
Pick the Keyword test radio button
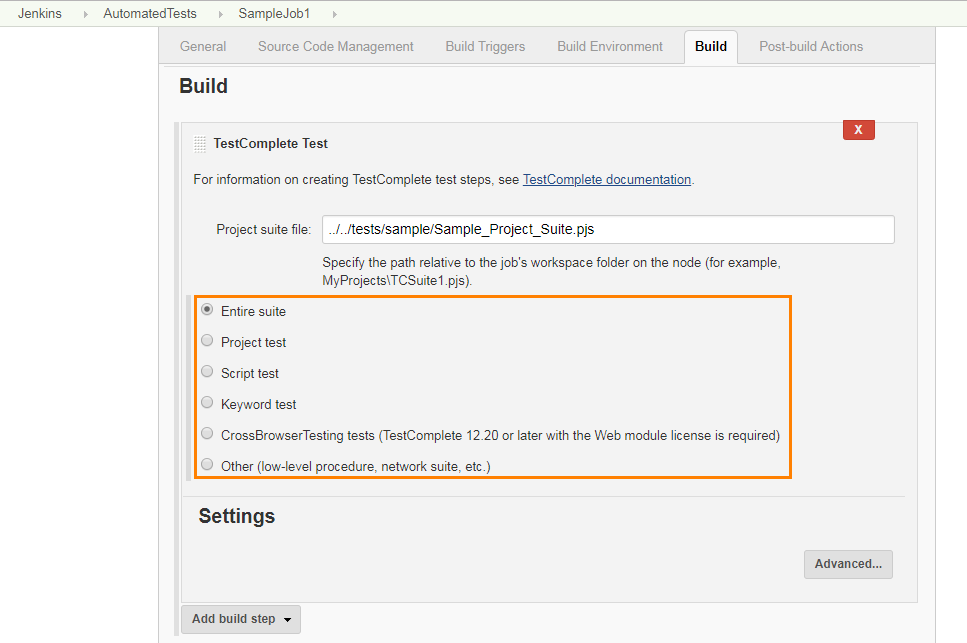207,403
